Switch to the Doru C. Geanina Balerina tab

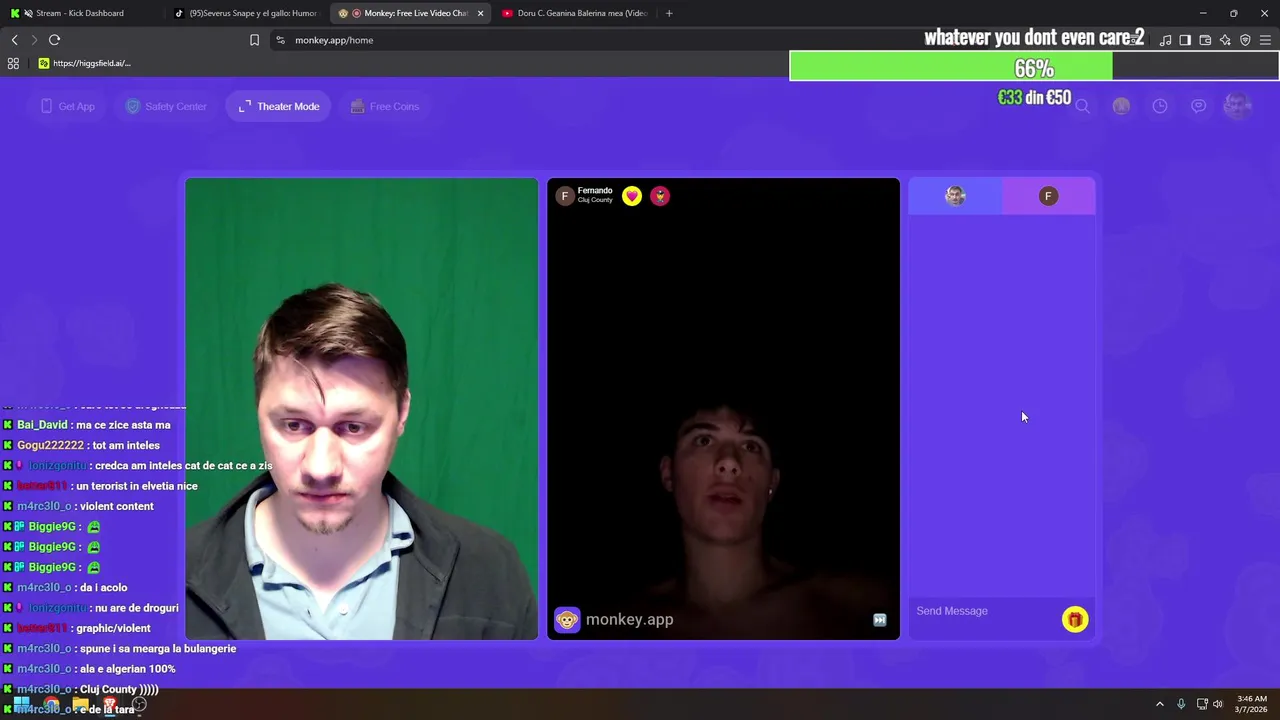coord(574,13)
